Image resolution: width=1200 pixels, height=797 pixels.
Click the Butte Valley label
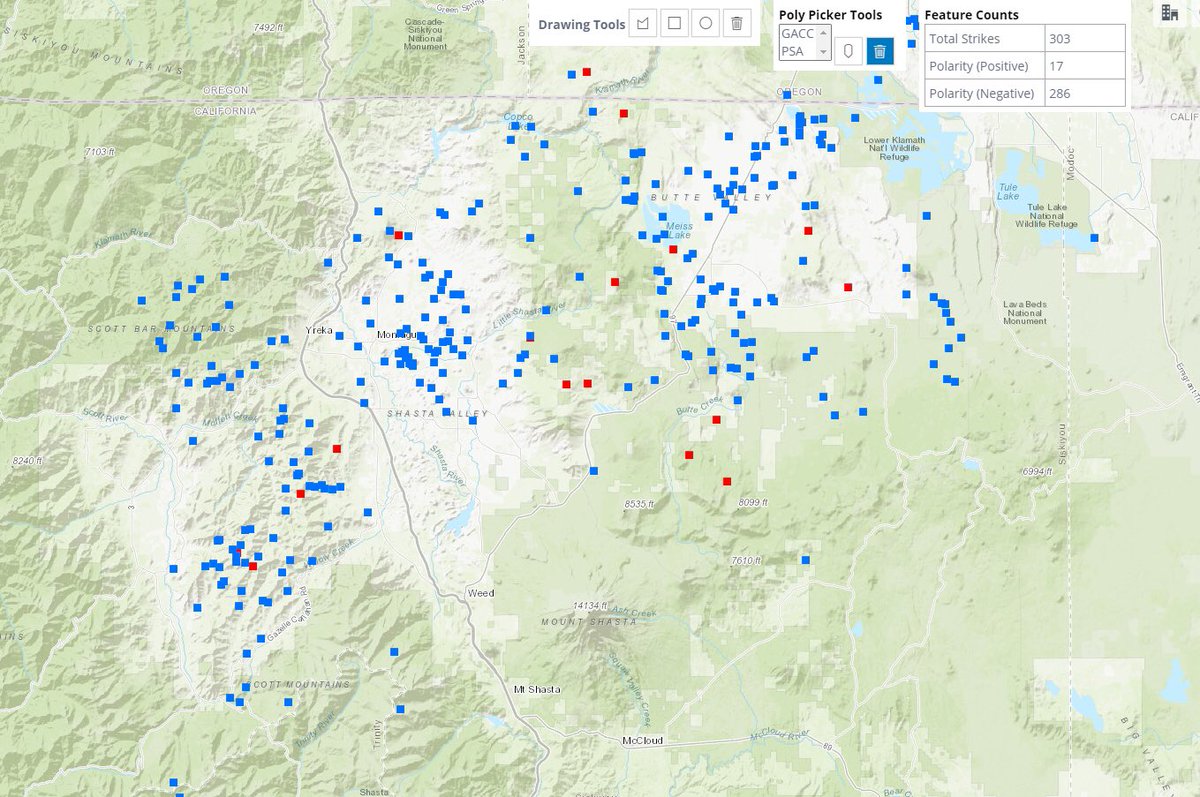tap(711, 198)
